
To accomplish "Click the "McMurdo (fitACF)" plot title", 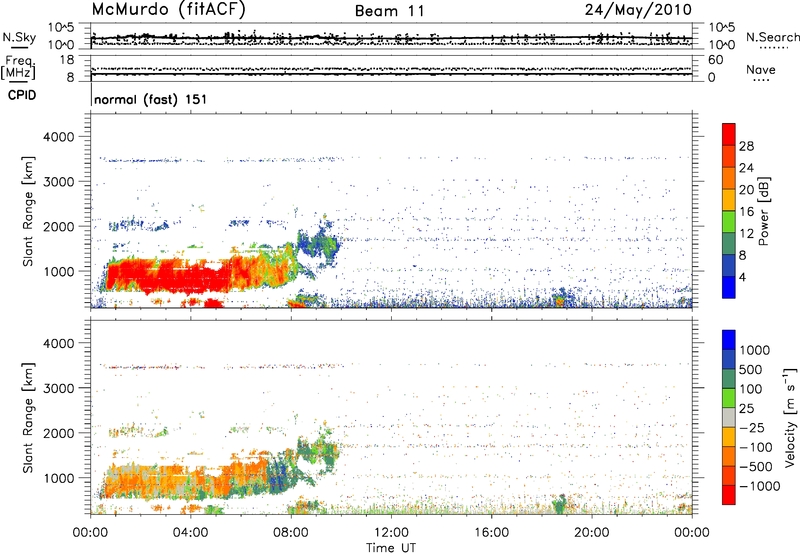I will point(168,10).
